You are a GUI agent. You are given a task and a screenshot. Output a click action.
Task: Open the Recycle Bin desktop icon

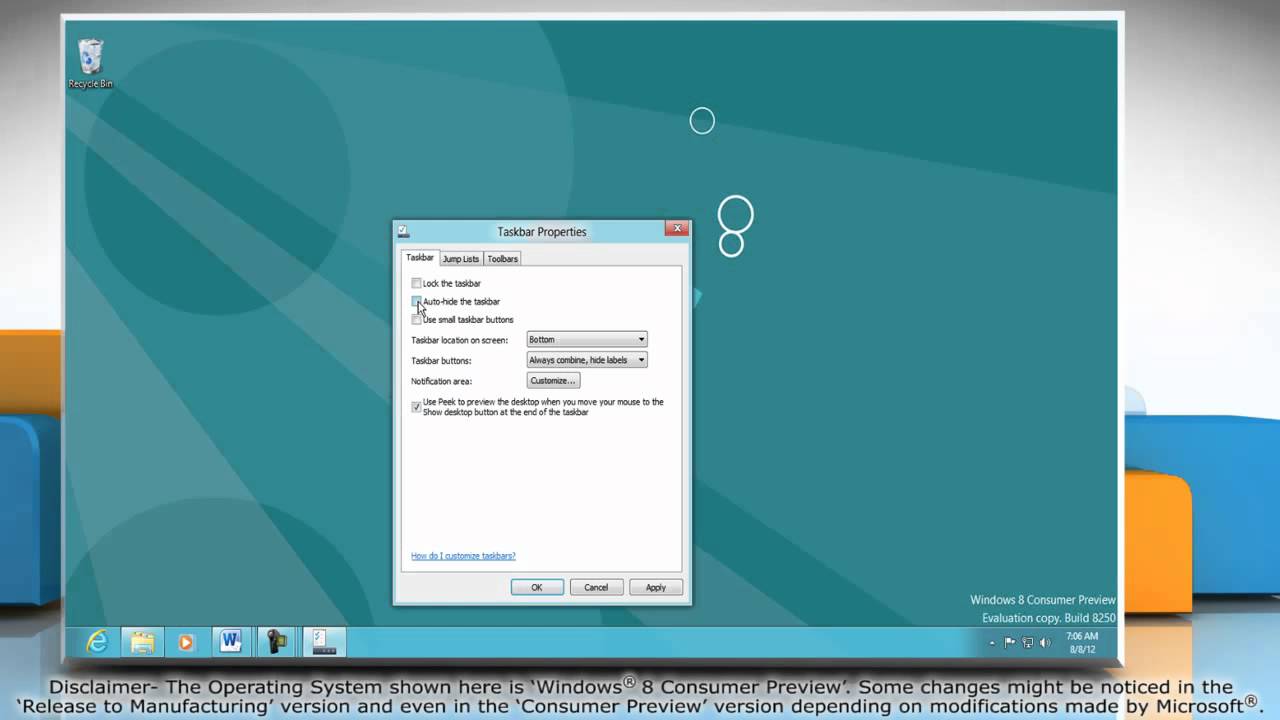pos(90,64)
